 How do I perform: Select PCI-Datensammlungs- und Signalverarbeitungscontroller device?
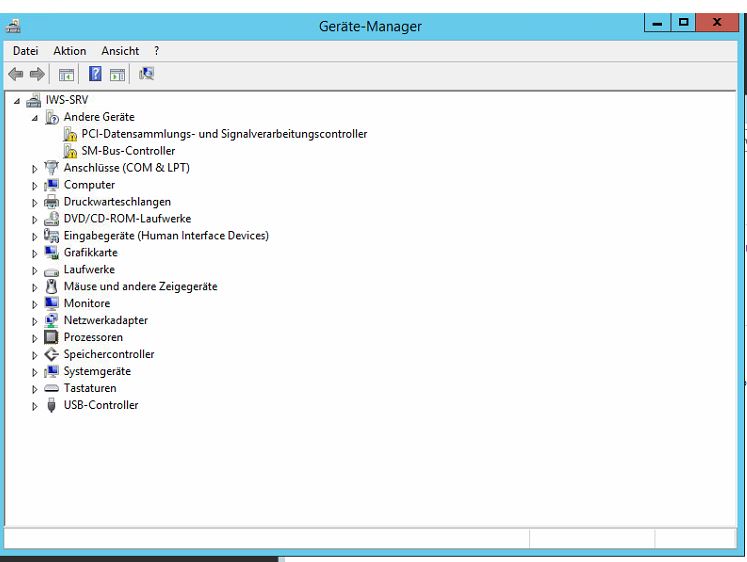(224, 134)
